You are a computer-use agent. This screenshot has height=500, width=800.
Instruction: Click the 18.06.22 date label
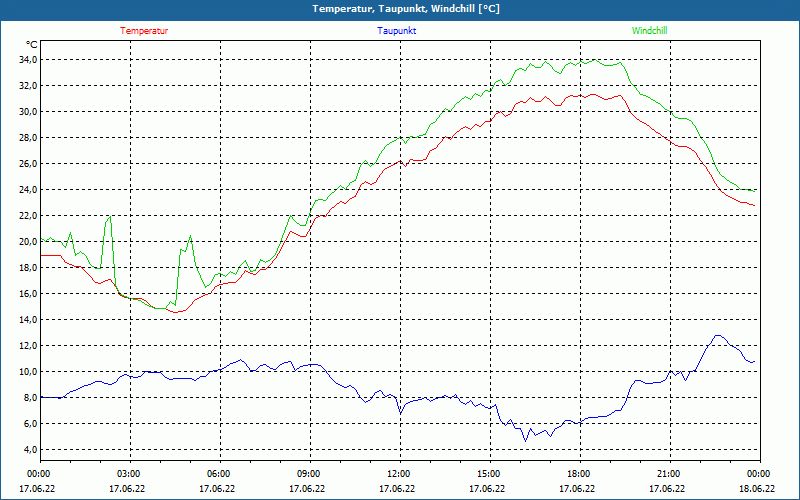point(757,489)
